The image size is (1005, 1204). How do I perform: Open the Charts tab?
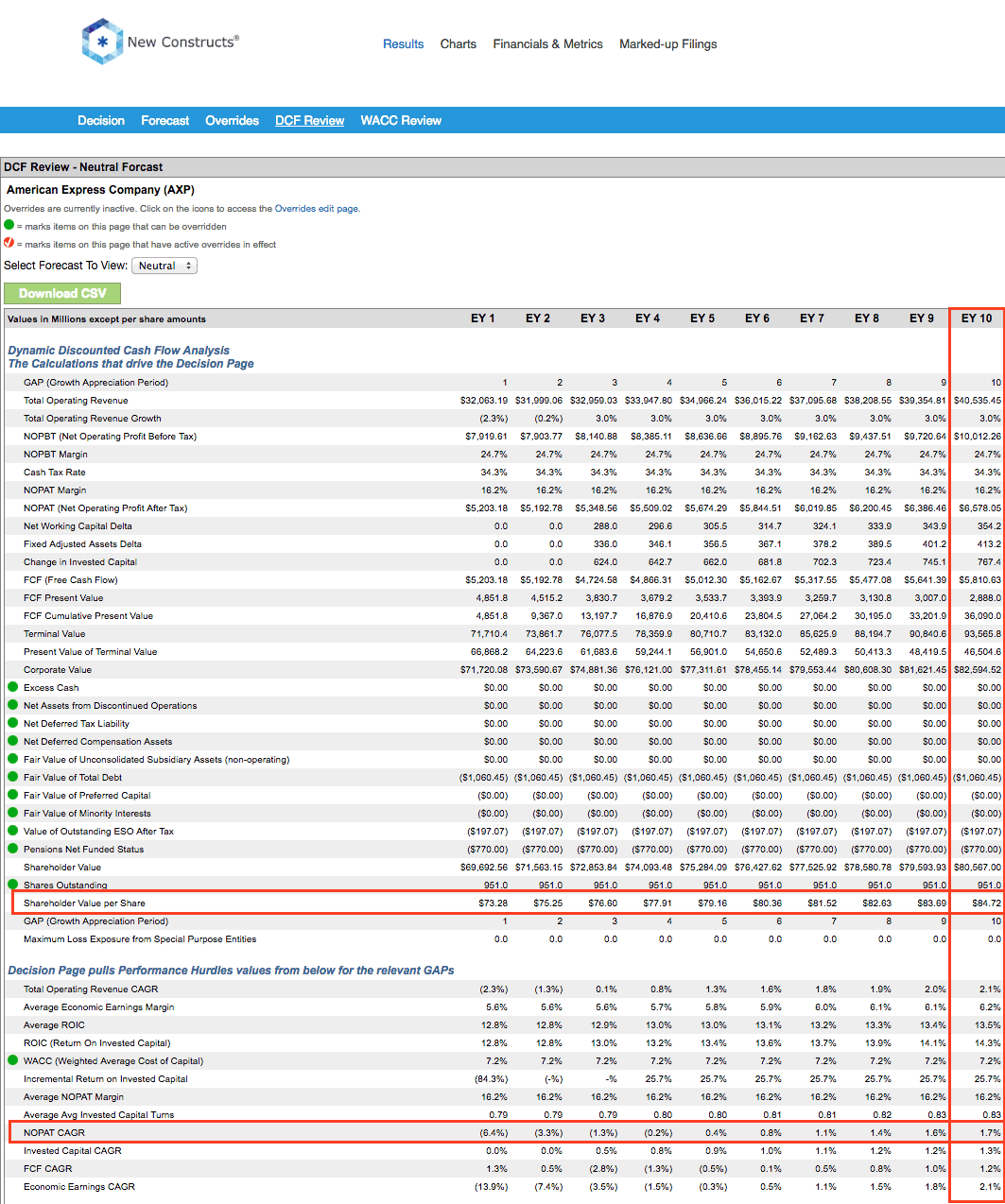[459, 43]
